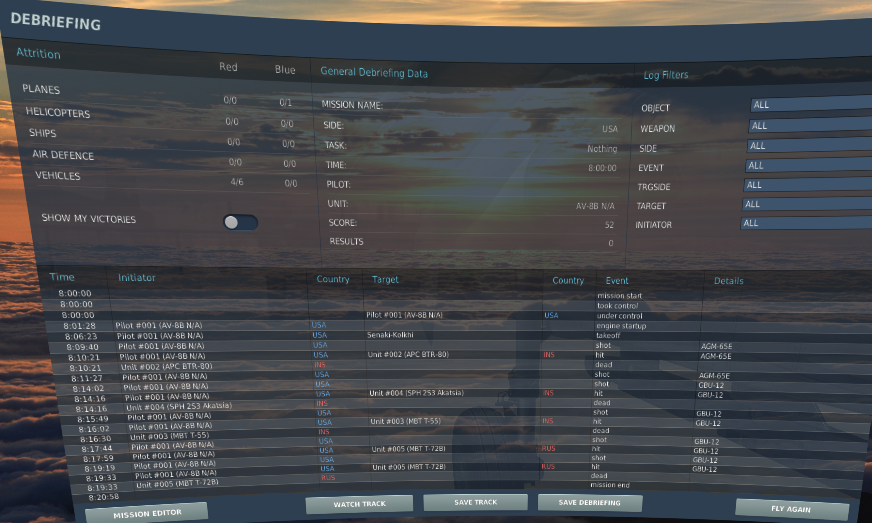
Task: Click the Details column header
Action: [729, 281]
